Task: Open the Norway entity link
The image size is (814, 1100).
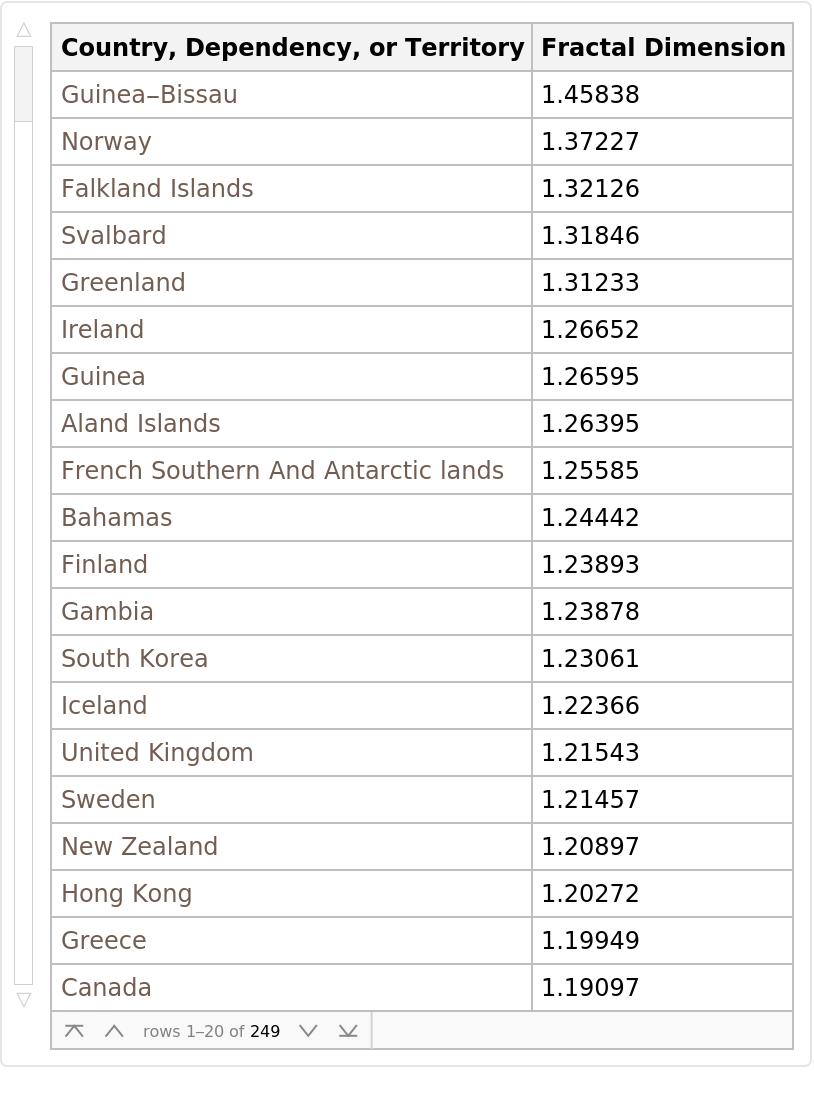Action: pos(106,142)
